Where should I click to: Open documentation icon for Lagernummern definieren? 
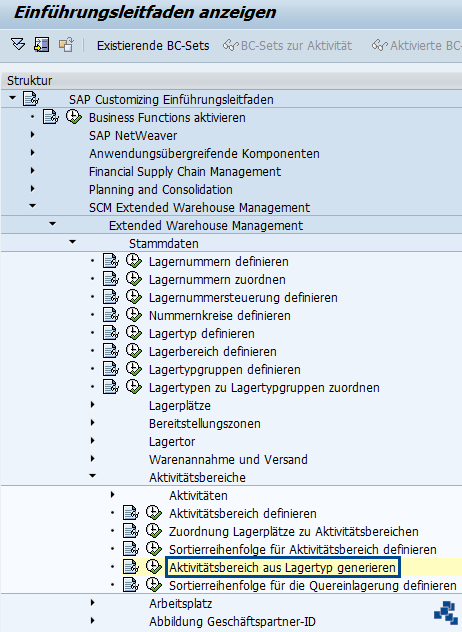(x=111, y=261)
